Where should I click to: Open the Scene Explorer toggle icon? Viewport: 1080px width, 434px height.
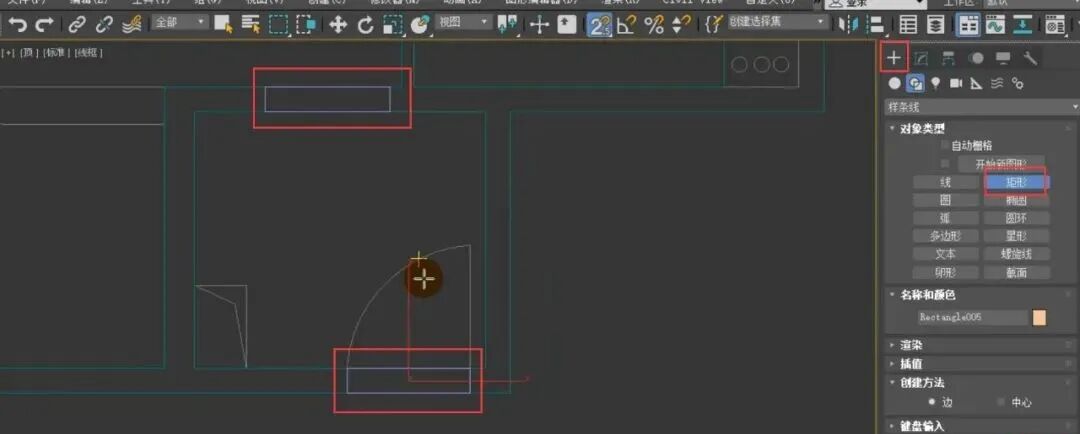[908, 25]
